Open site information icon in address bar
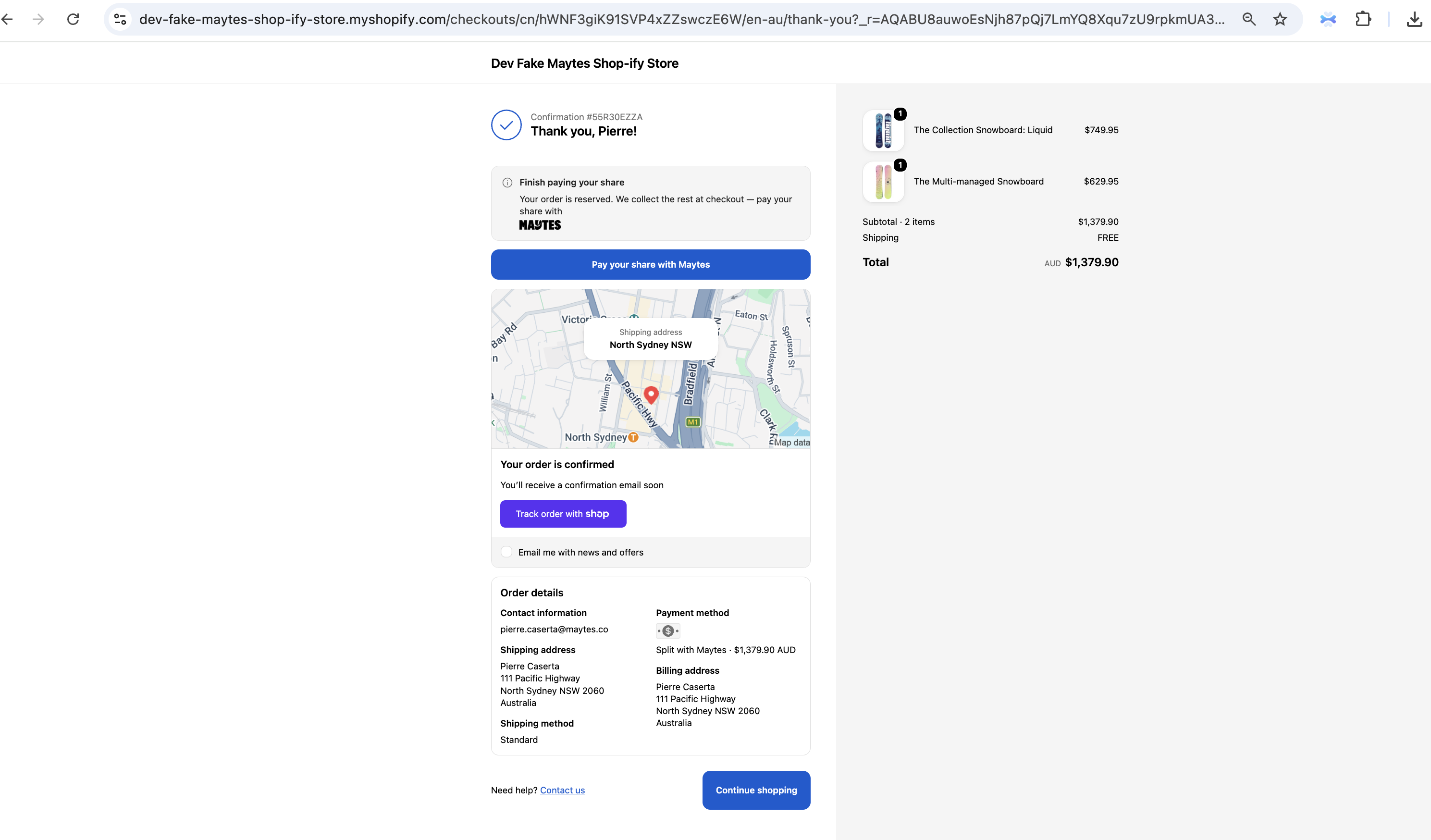1431x840 pixels. 120,19
